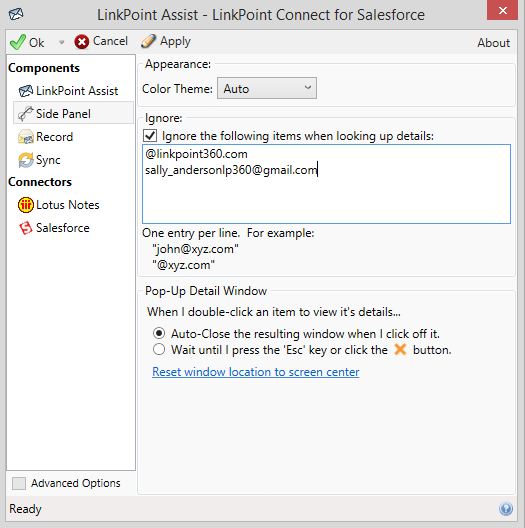The height and width of the screenshot is (528, 525).
Task: Click inside the ignore list text box
Action: (326, 184)
